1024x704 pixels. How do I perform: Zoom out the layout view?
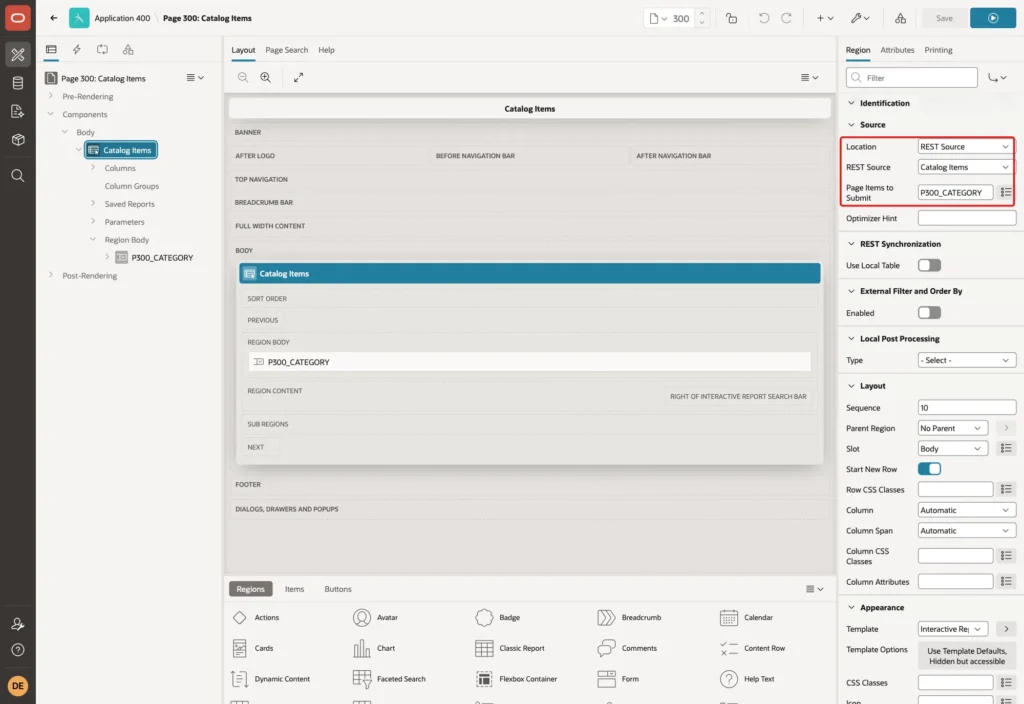[x=243, y=77]
